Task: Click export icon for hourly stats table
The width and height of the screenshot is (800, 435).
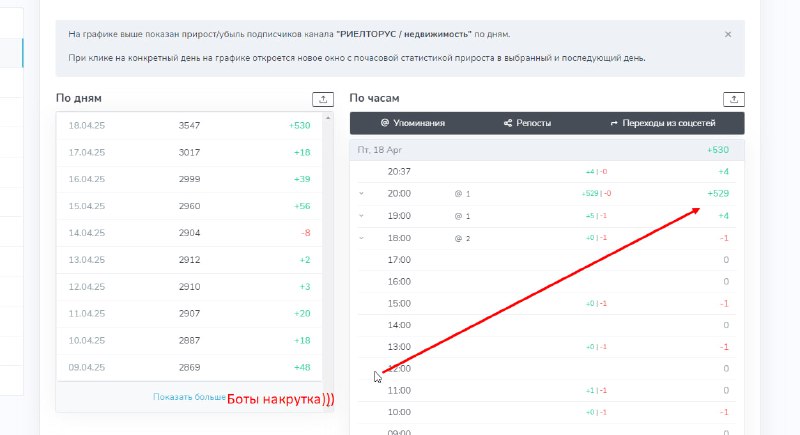Action: pyautogui.click(x=734, y=99)
